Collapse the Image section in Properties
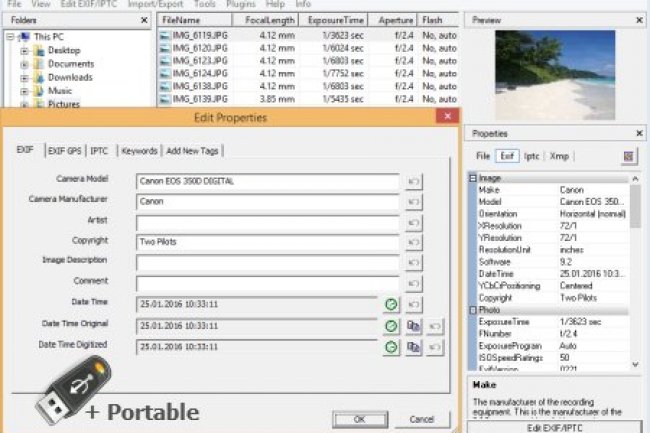This screenshot has width=650, height=433. (472, 178)
